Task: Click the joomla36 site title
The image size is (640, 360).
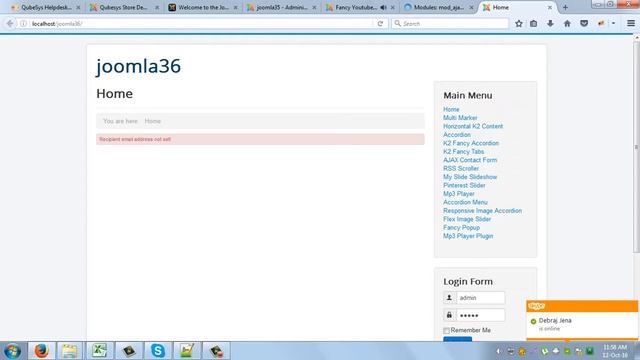Action: tap(138, 66)
